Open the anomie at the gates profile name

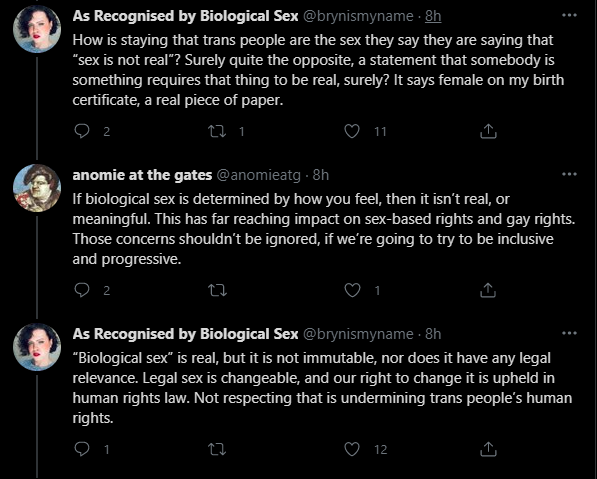point(142,175)
